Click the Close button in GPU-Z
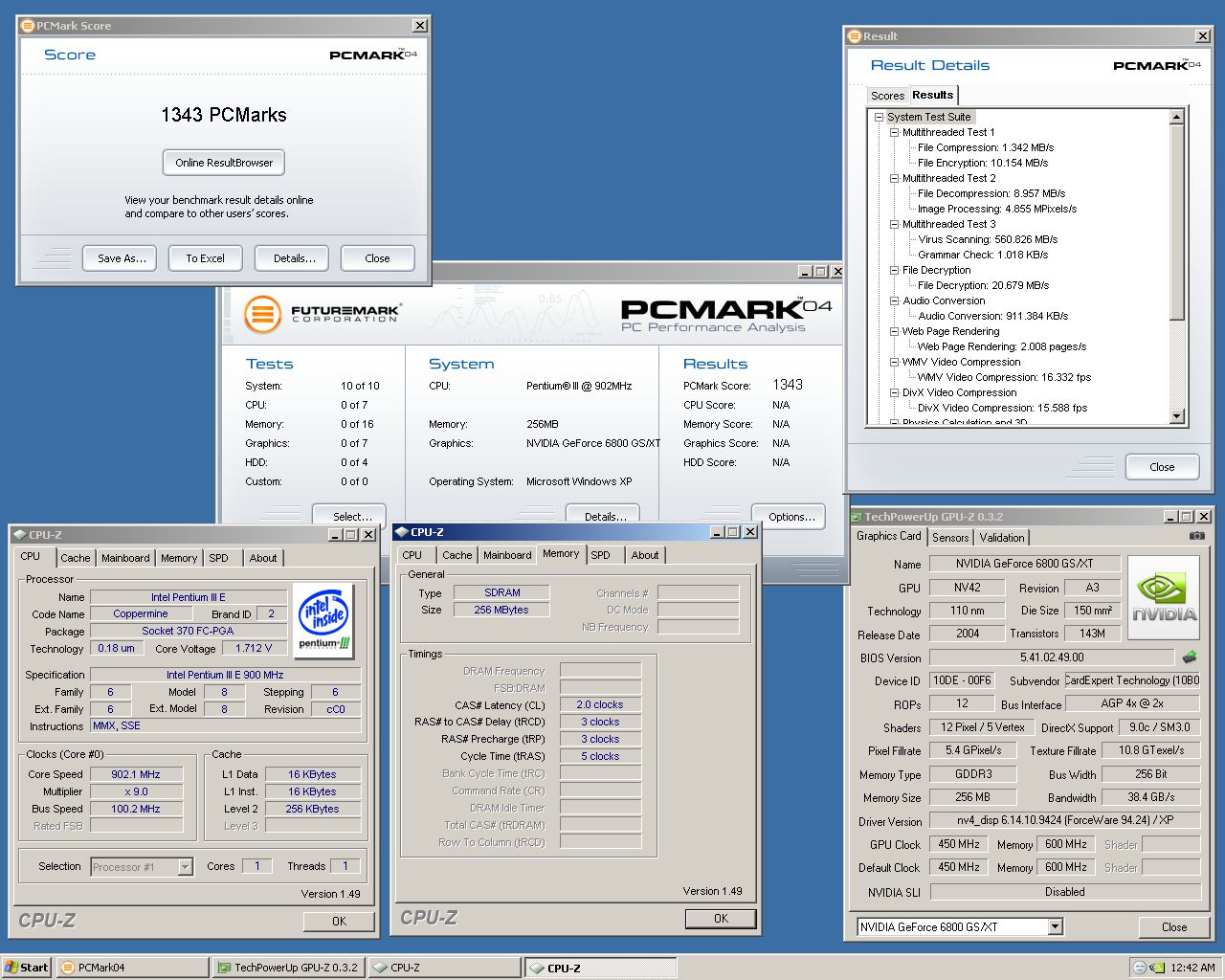1225x980 pixels. click(1174, 927)
